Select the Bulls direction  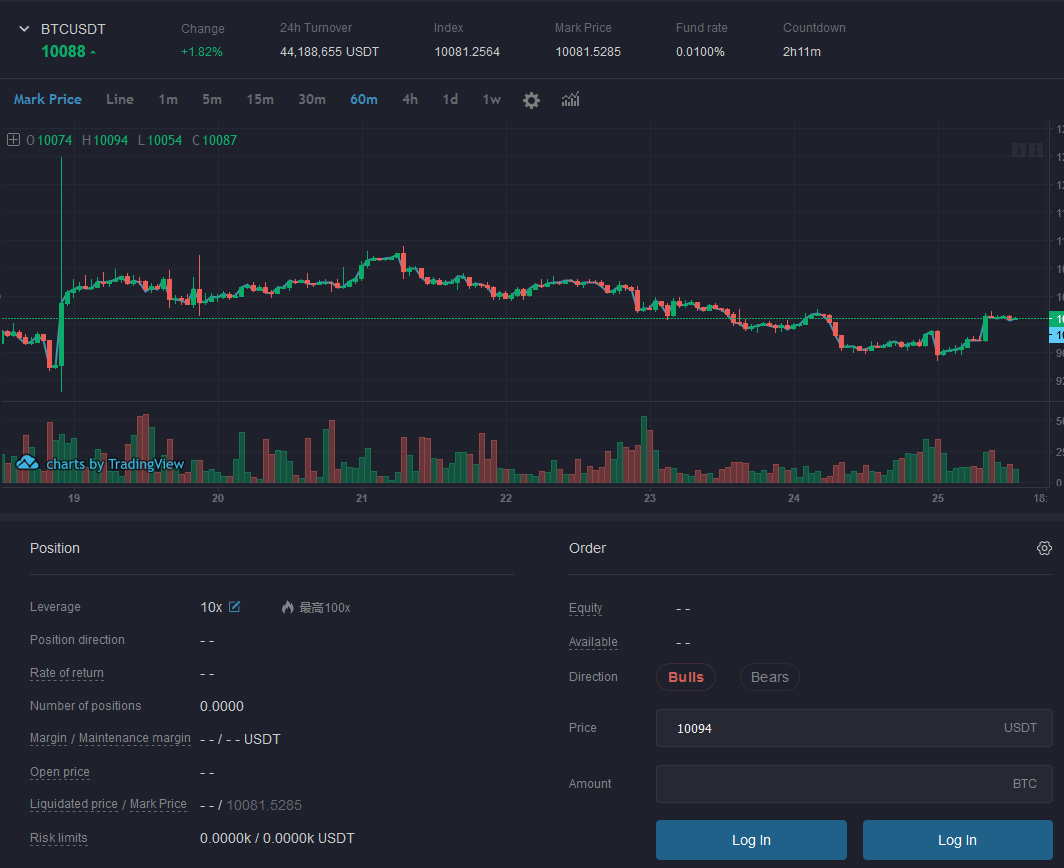(686, 677)
